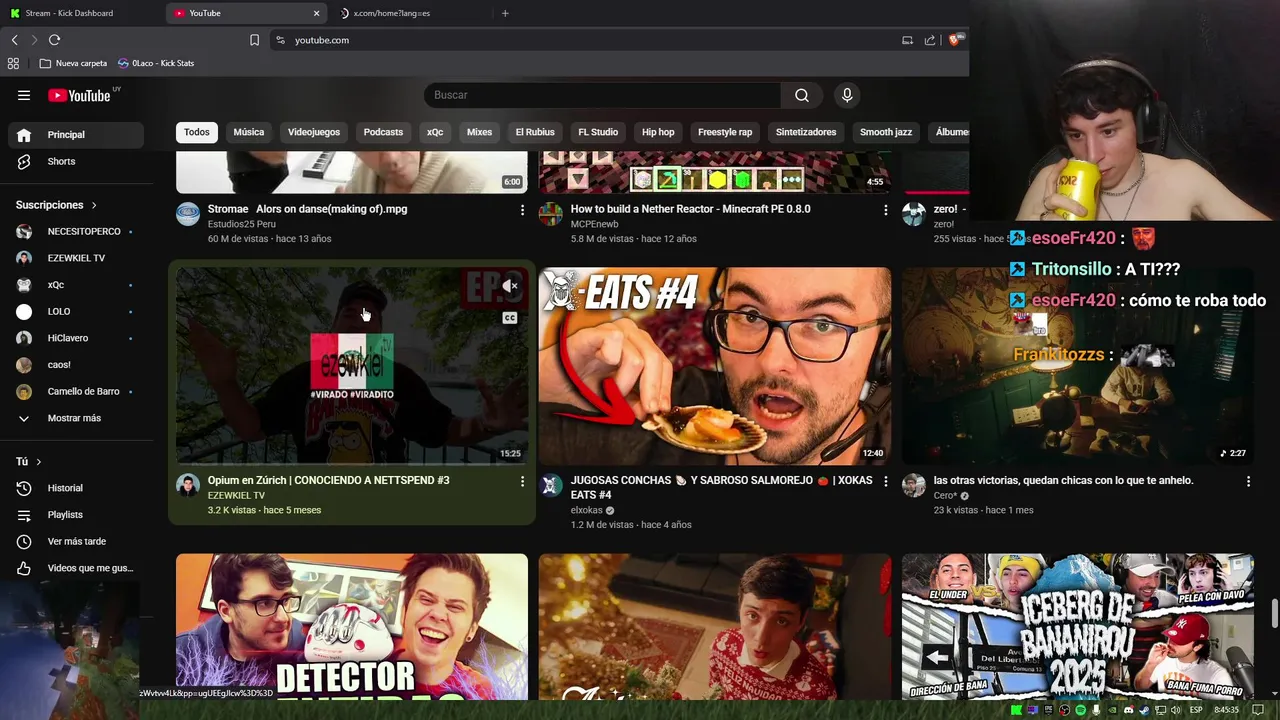Expand the Tú section

[29, 462]
